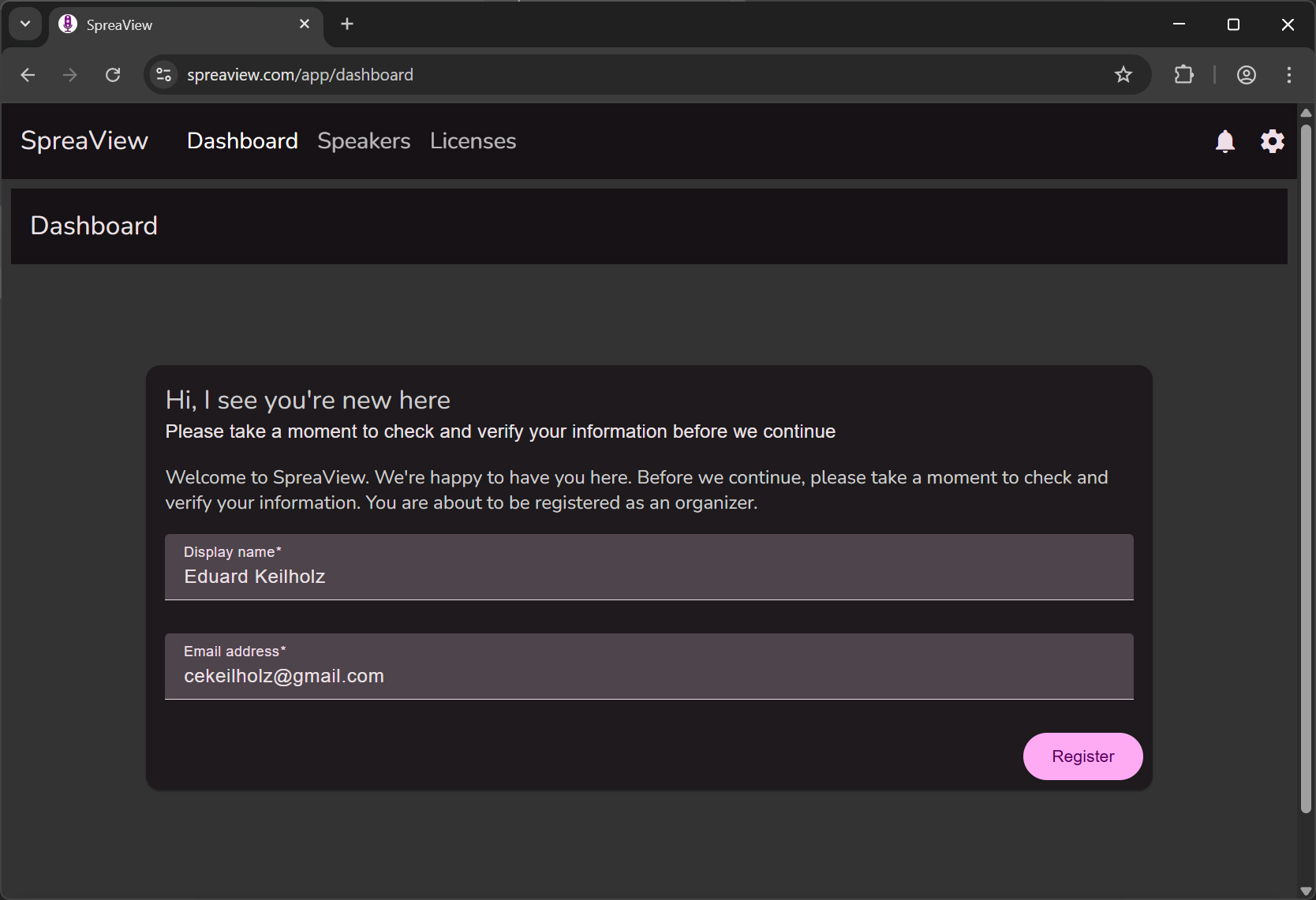This screenshot has height=900, width=1316.
Task: Reload the current page
Action: 113,75
